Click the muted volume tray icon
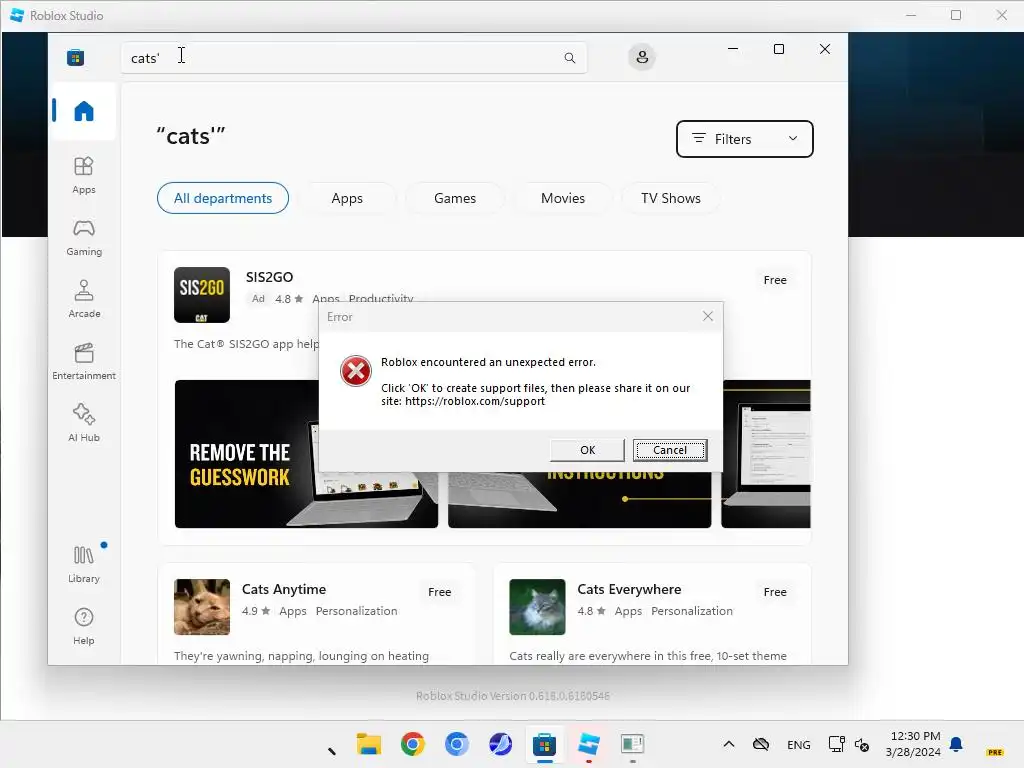The image size is (1024, 768). pyautogui.click(x=862, y=744)
